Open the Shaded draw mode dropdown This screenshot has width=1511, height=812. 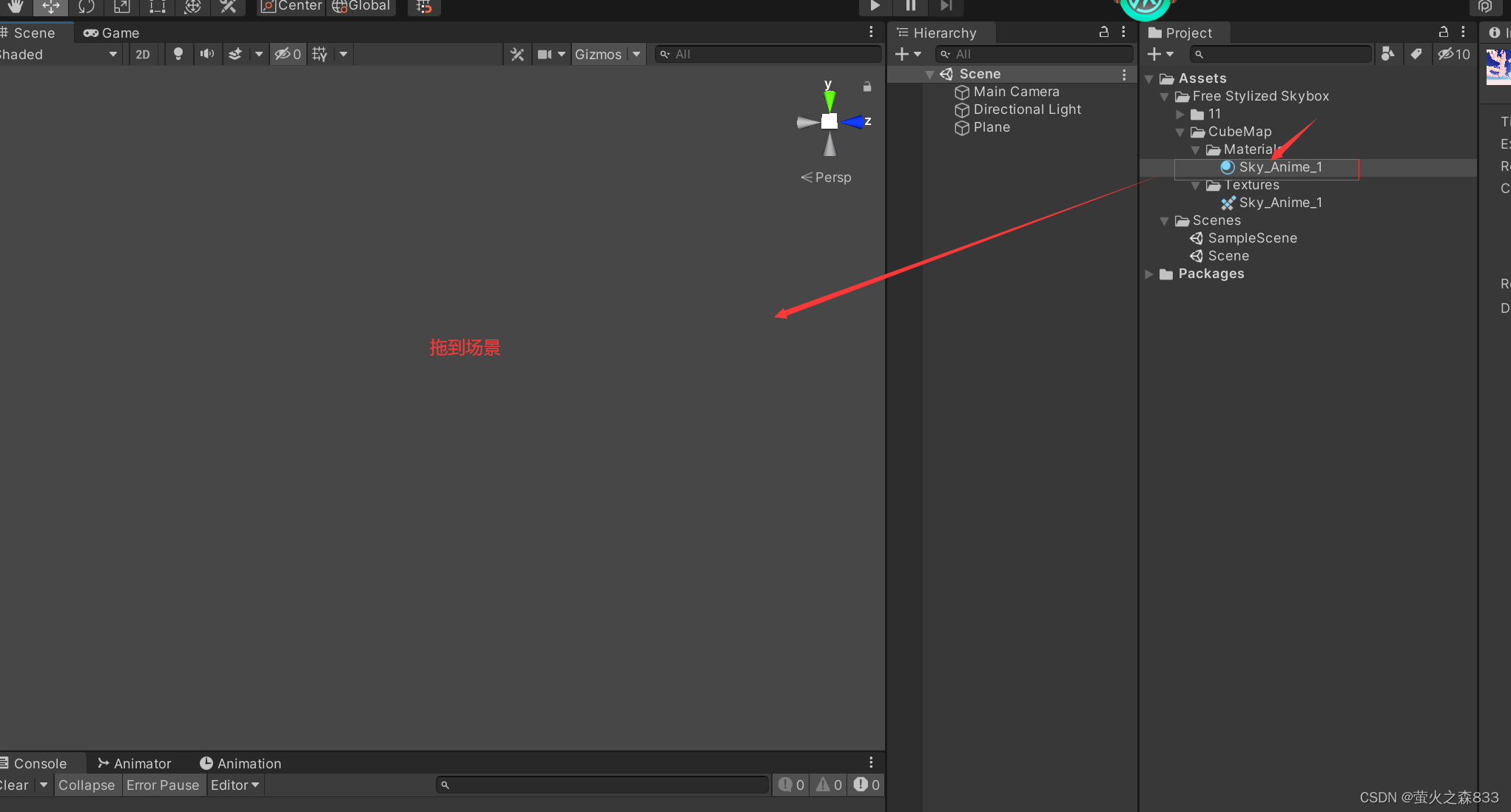(x=59, y=54)
